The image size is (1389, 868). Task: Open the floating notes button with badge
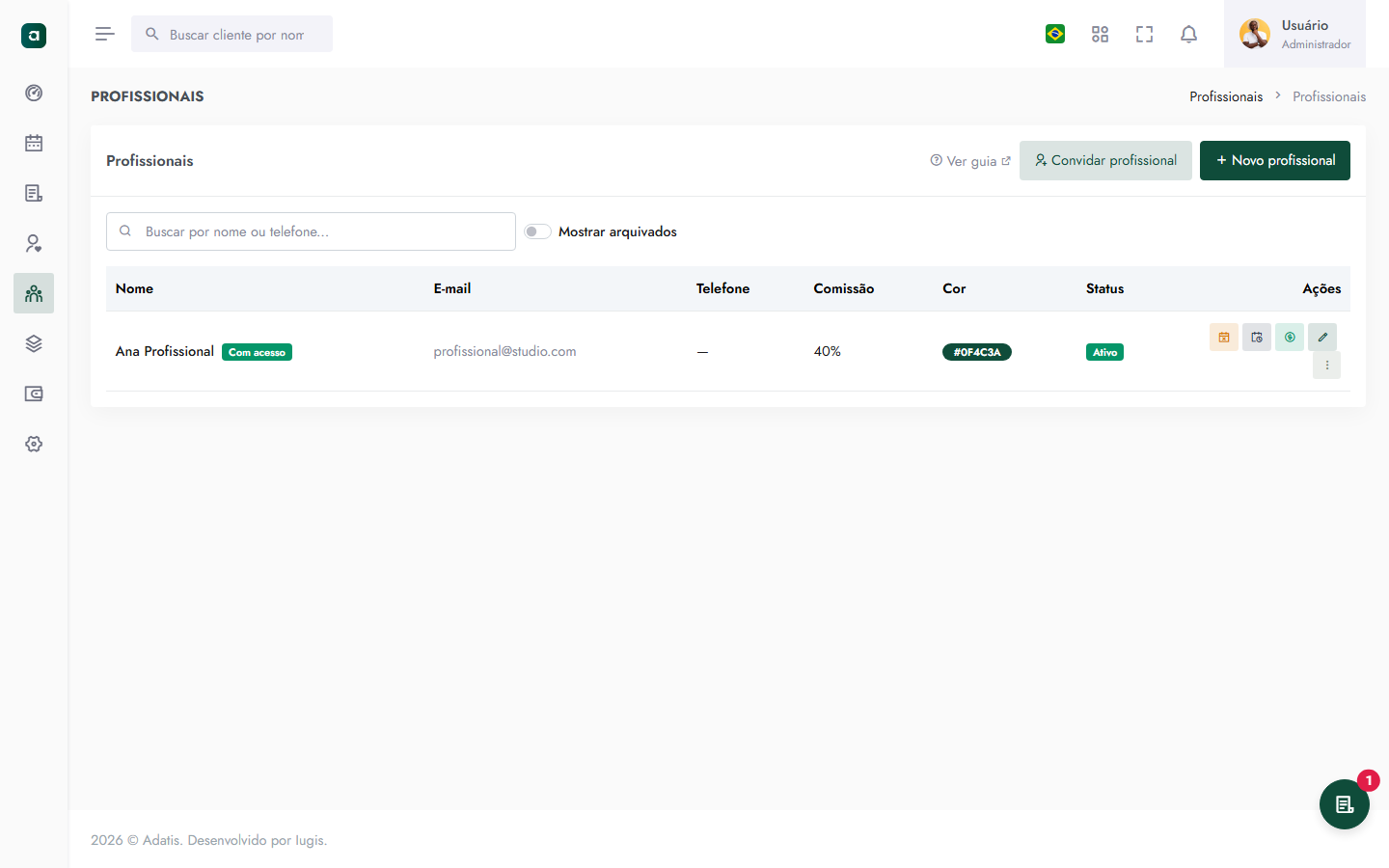click(1345, 804)
